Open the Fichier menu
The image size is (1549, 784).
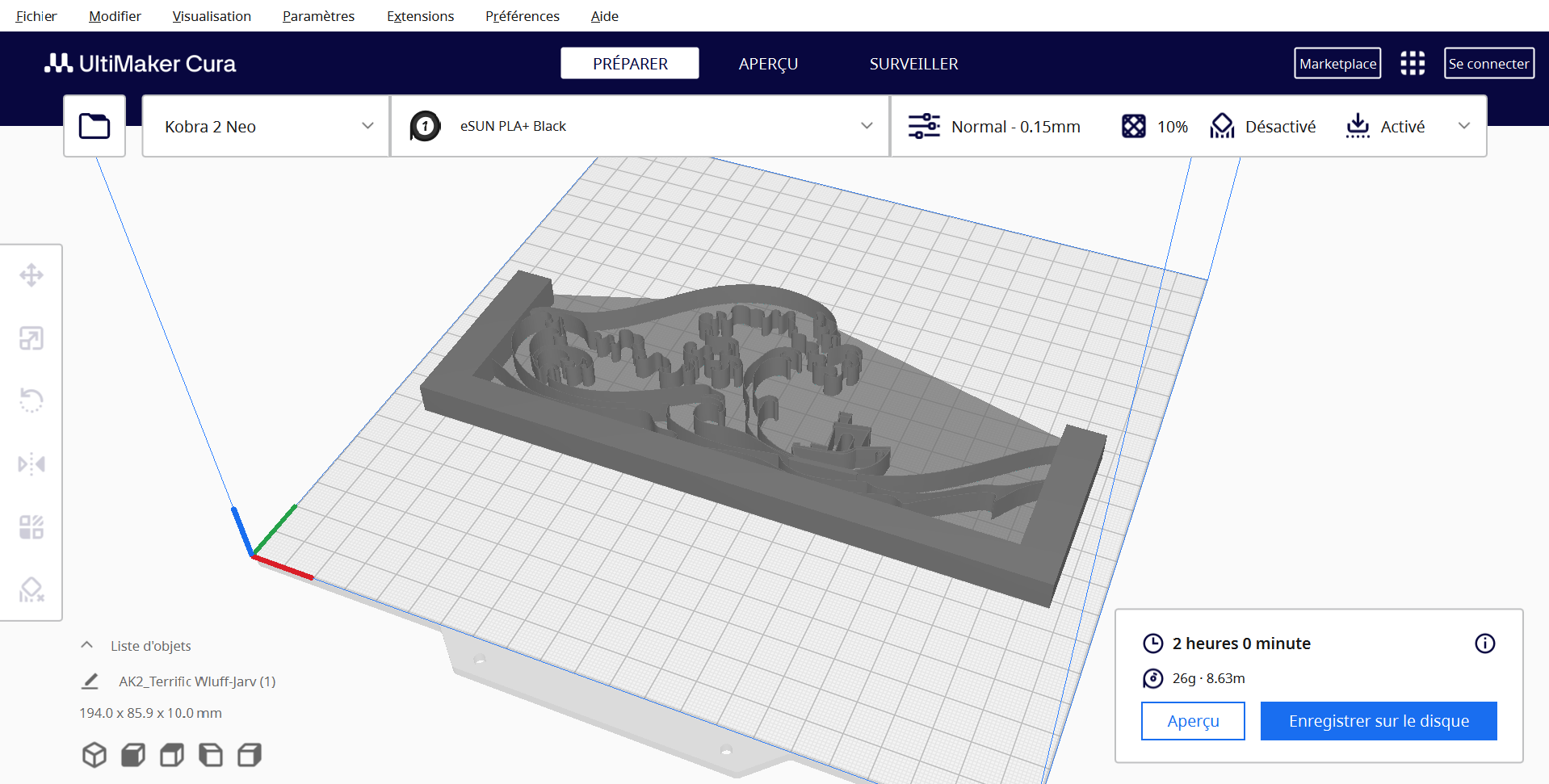click(36, 16)
